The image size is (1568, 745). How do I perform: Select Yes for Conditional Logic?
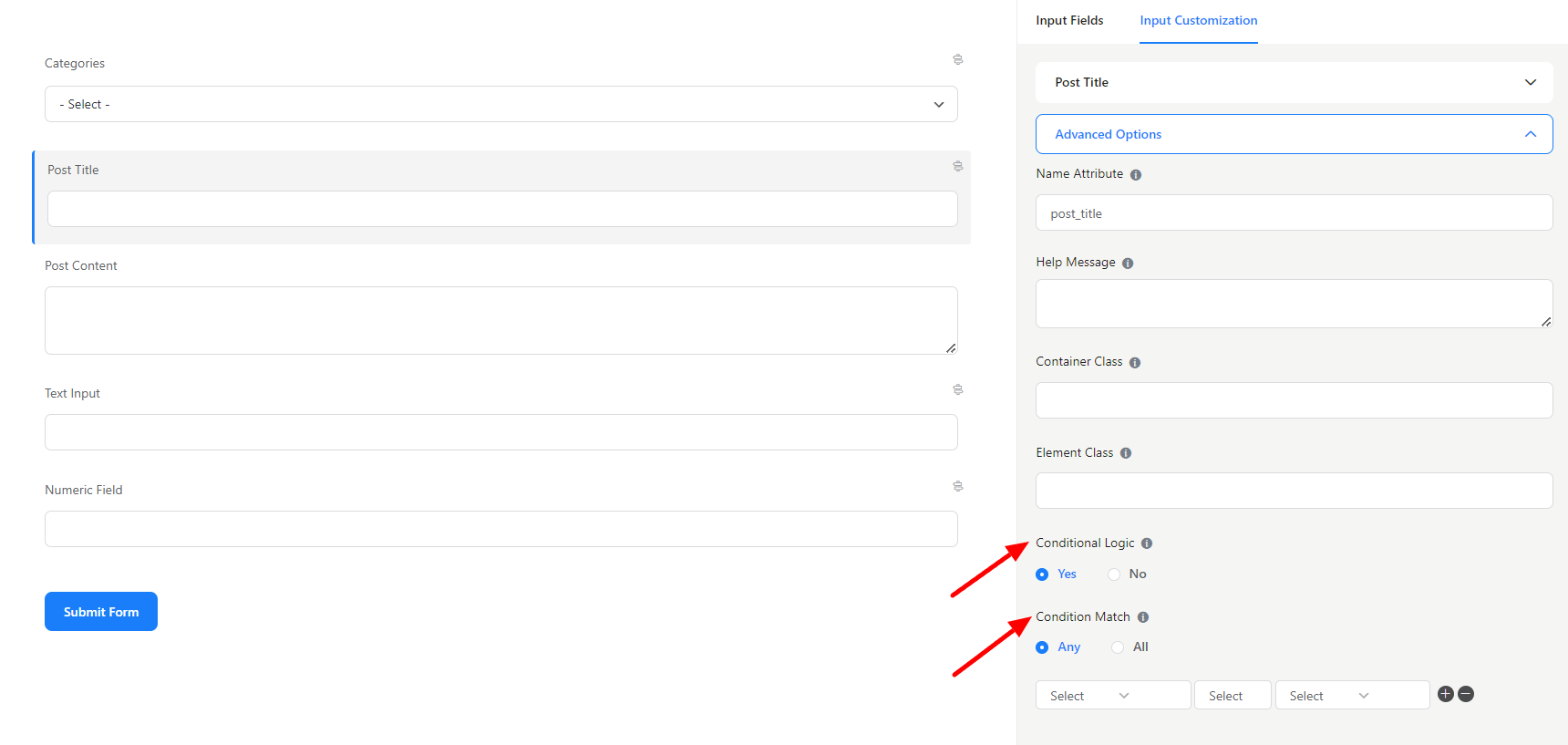pos(1042,574)
